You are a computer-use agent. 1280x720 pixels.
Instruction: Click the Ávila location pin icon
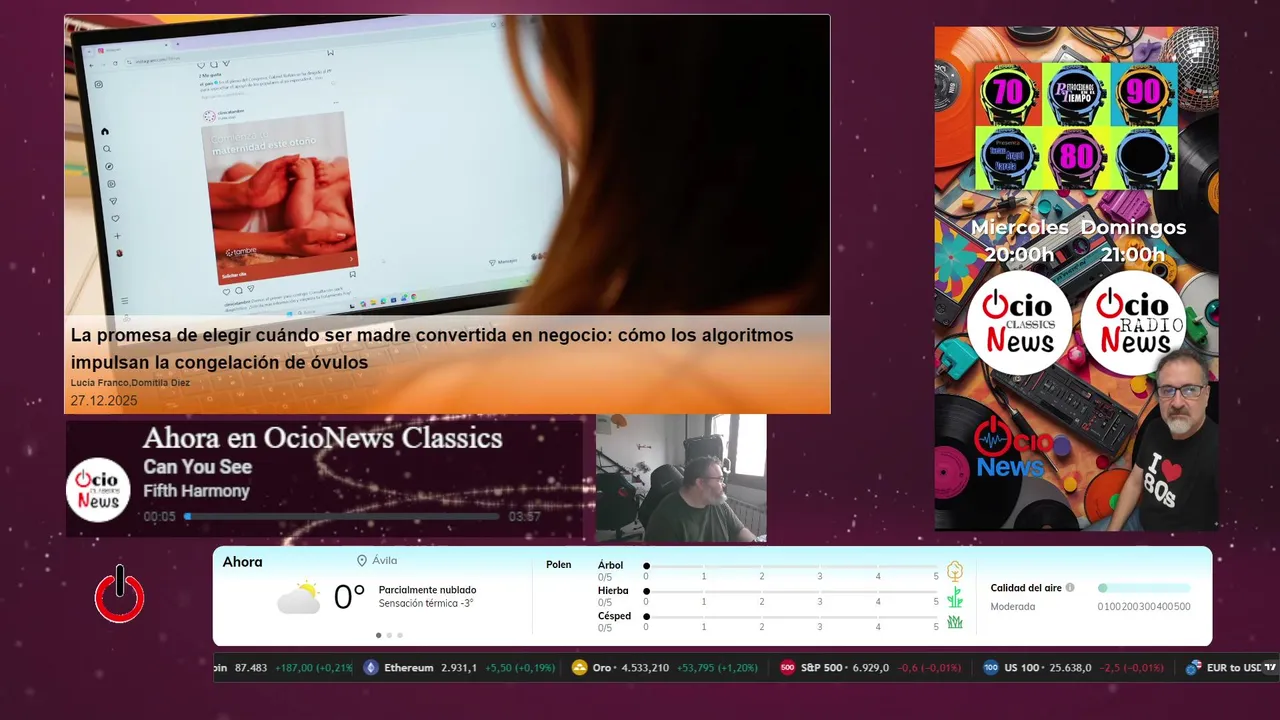click(x=362, y=561)
